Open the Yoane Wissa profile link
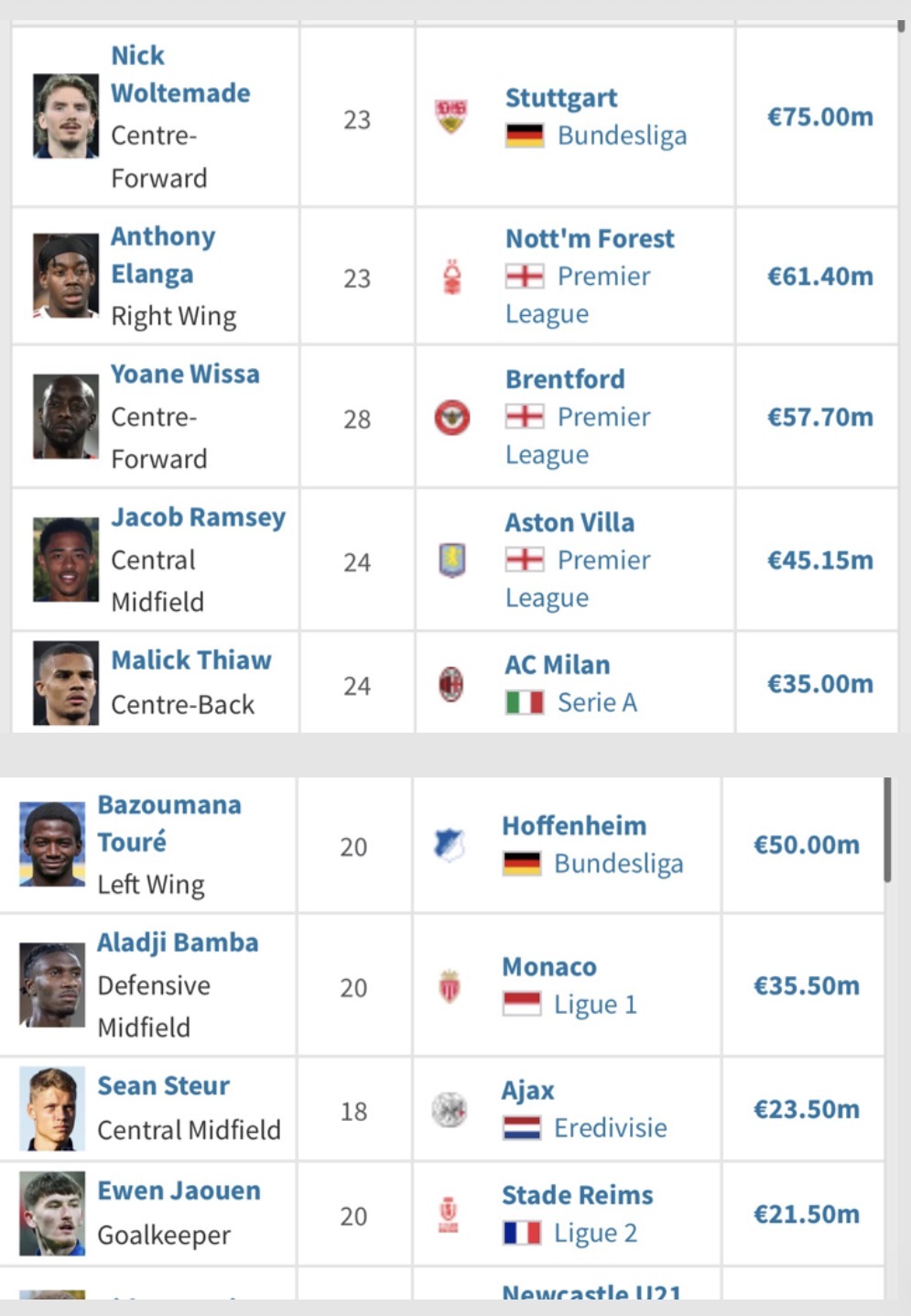 pyautogui.click(x=185, y=374)
